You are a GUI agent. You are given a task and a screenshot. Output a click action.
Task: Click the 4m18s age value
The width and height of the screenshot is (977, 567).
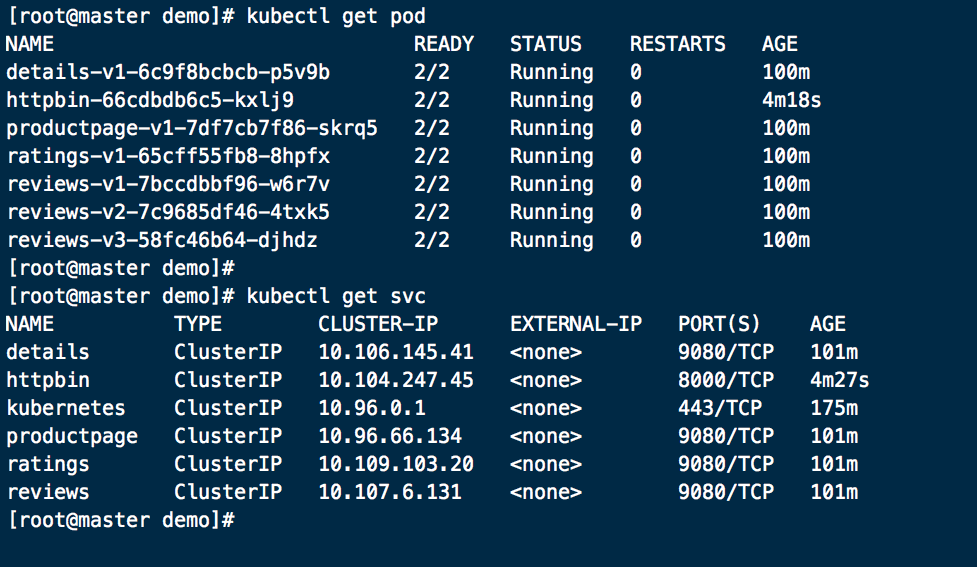click(792, 100)
